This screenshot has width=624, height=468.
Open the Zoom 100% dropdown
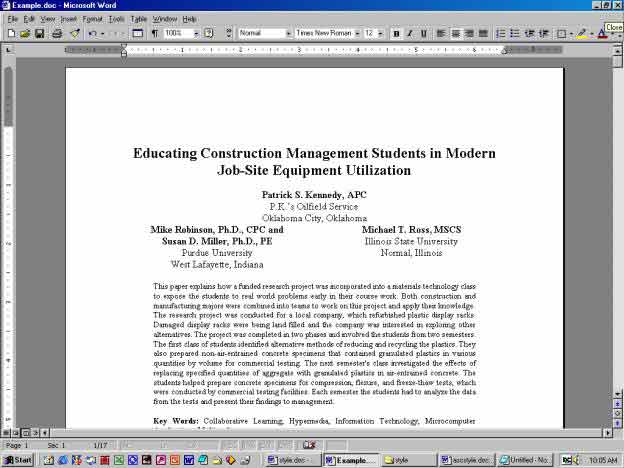pyautogui.click(x=196, y=33)
